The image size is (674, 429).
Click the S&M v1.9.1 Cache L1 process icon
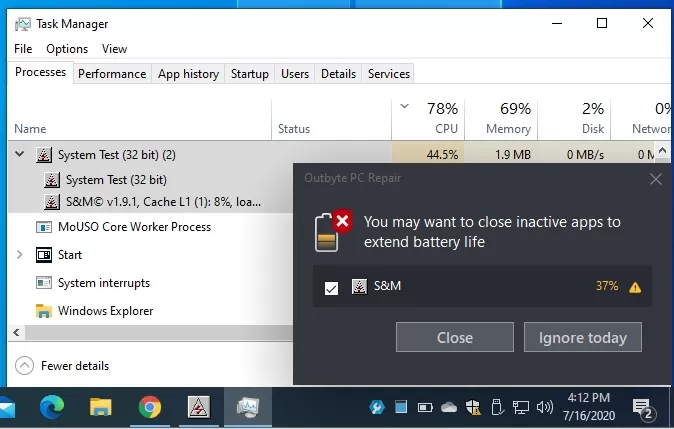(52, 202)
